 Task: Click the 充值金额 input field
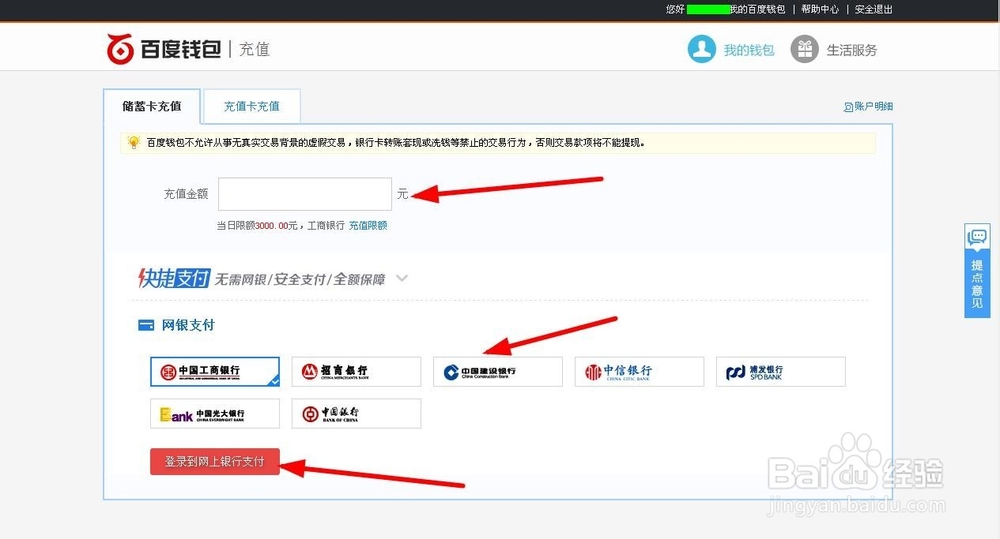tap(305, 194)
